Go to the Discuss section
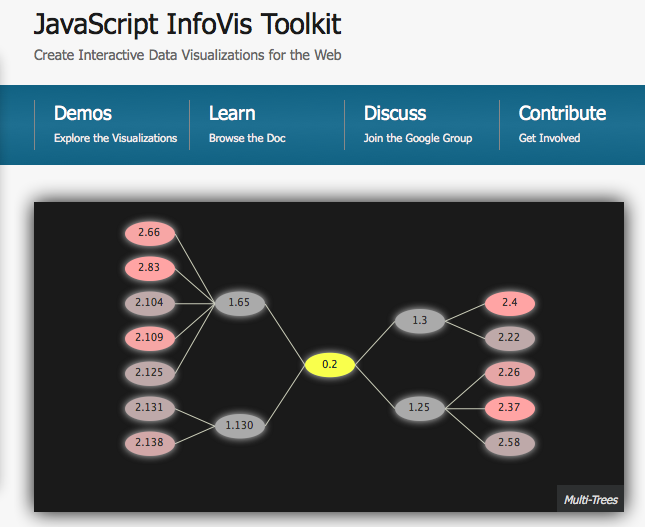645x527 pixels. pos(422,125)
